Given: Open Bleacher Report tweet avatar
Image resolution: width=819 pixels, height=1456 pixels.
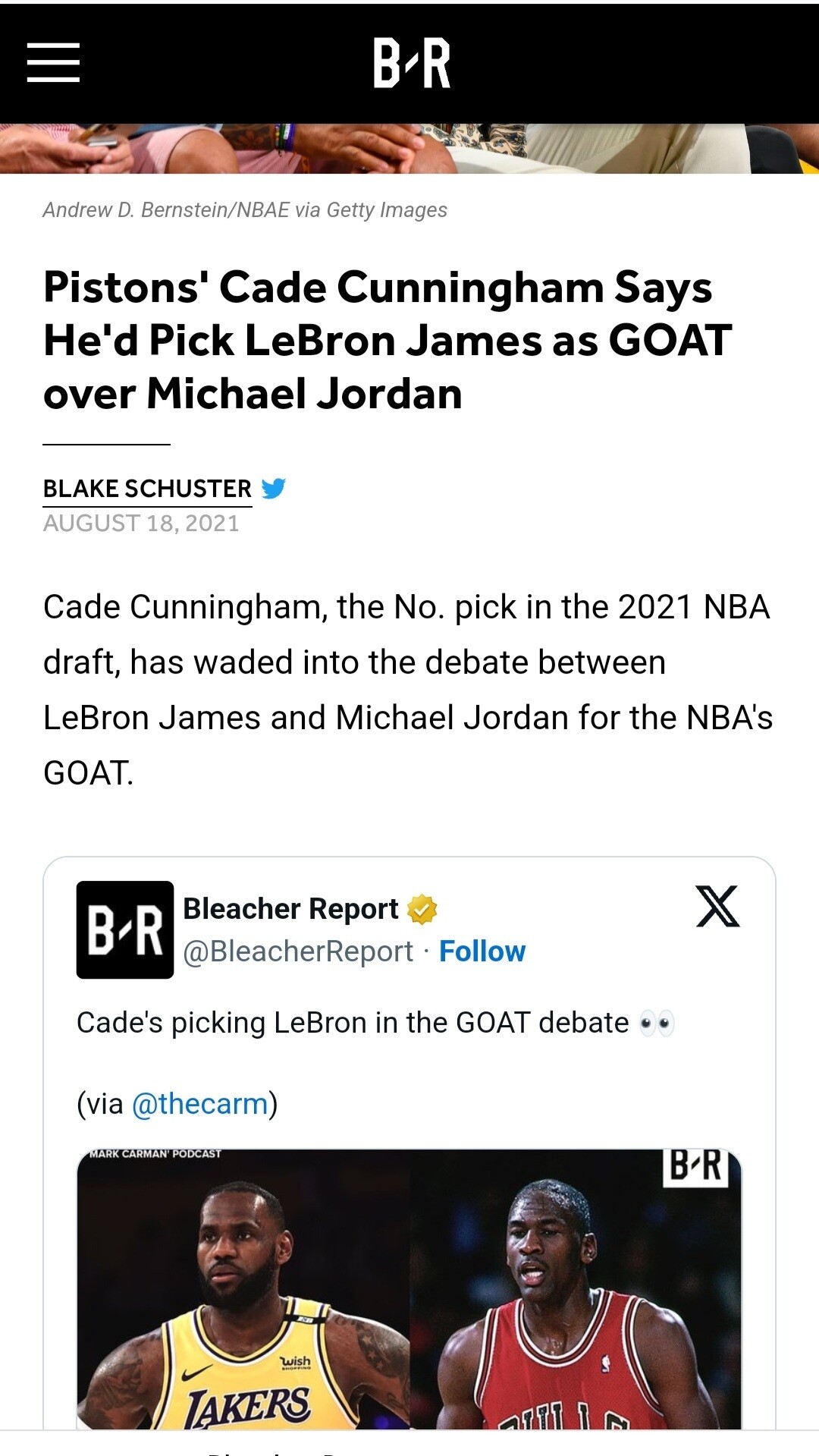Looking at the screenshot, I should 125,929.
